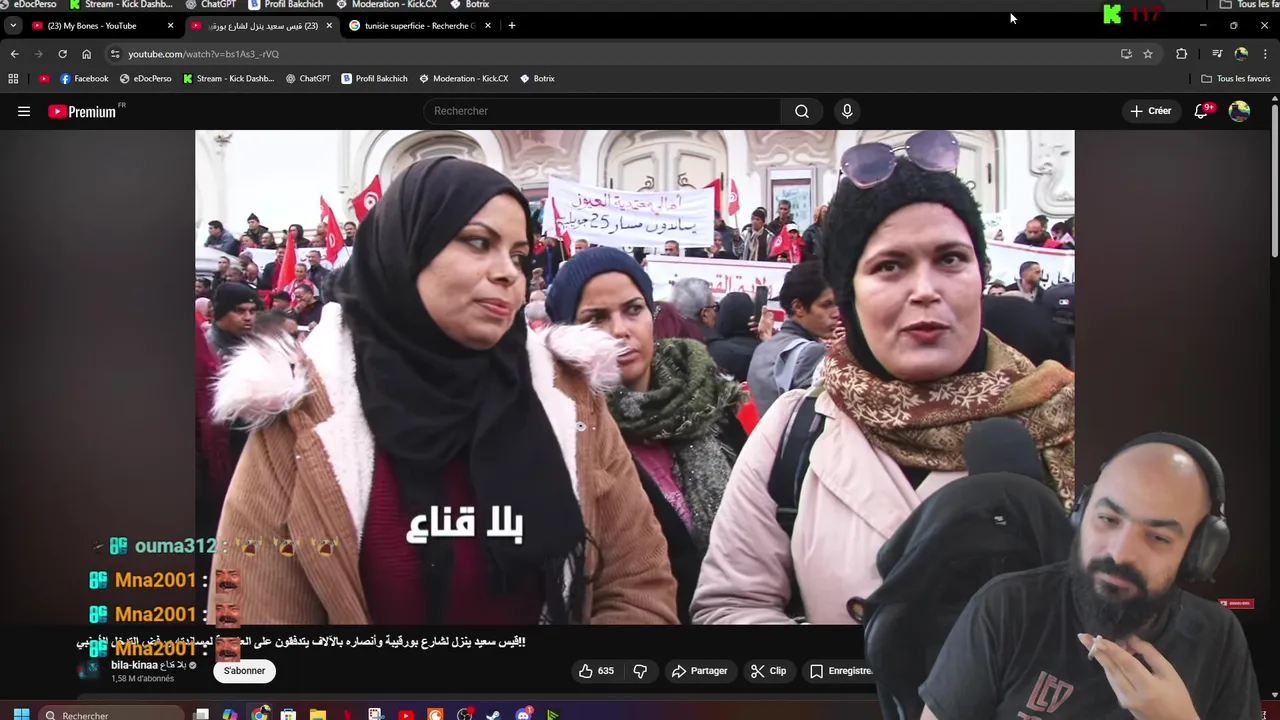Viewport: 1280px width, 720px height.
Task: Open the eDocPerso bookmark
Action: click(146, 78)
